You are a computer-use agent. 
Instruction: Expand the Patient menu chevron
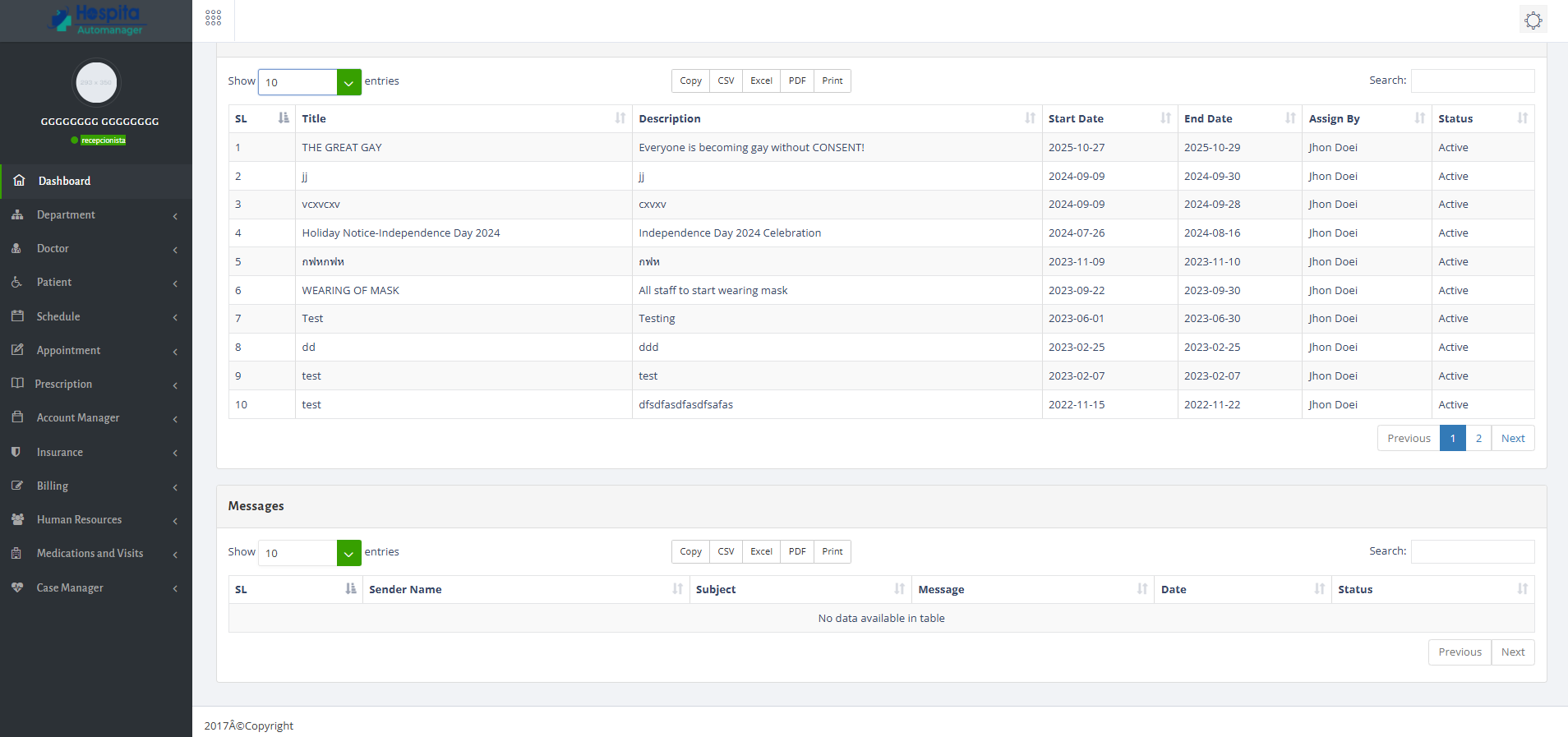[175, 283]
